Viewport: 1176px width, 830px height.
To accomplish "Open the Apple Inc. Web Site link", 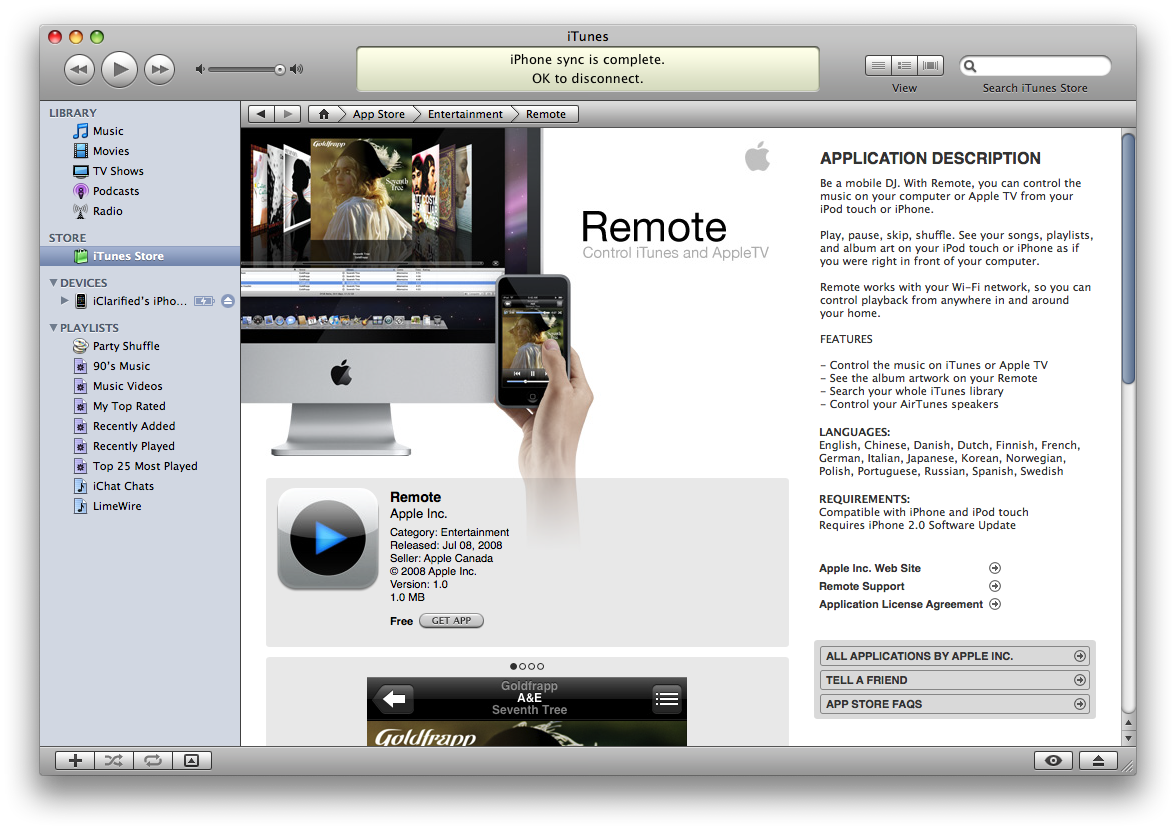I will pyautogui.click(x=870, y=568).
